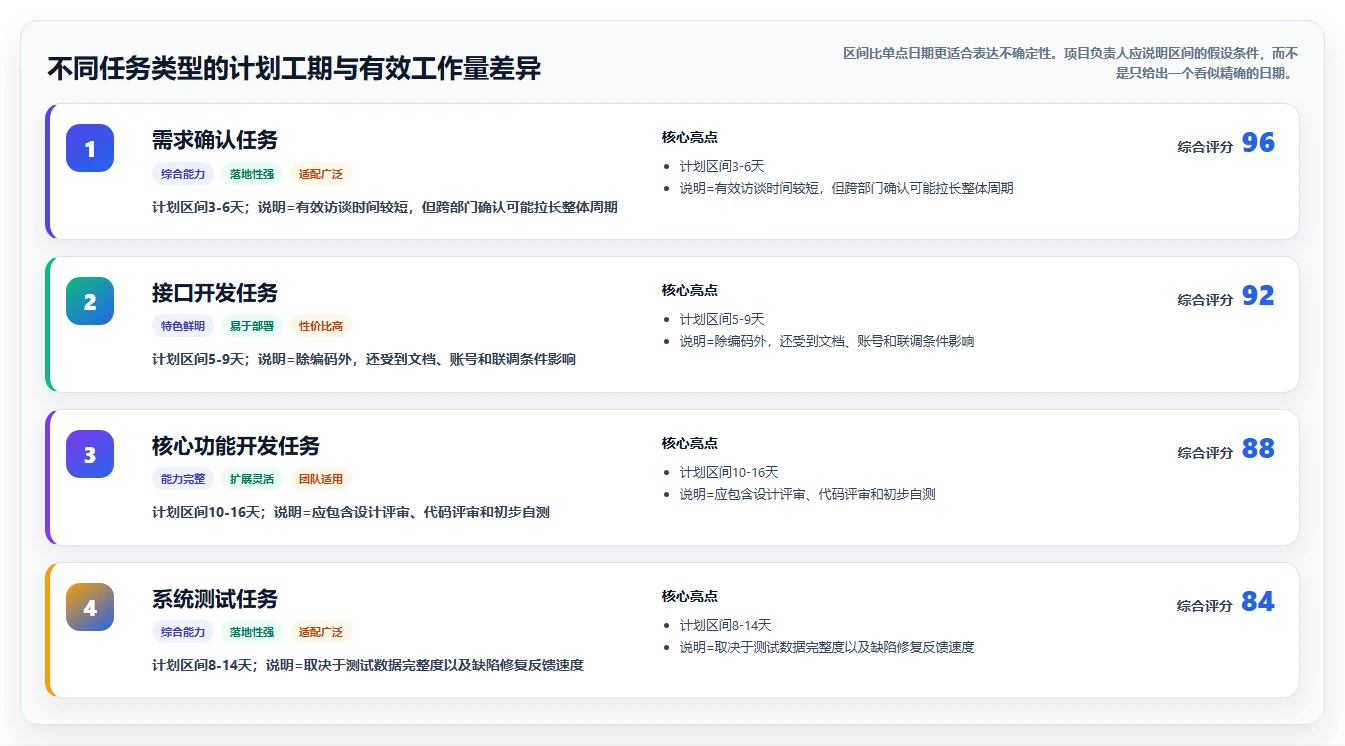Click the number 4 badge of 系统测试任务

90,607
